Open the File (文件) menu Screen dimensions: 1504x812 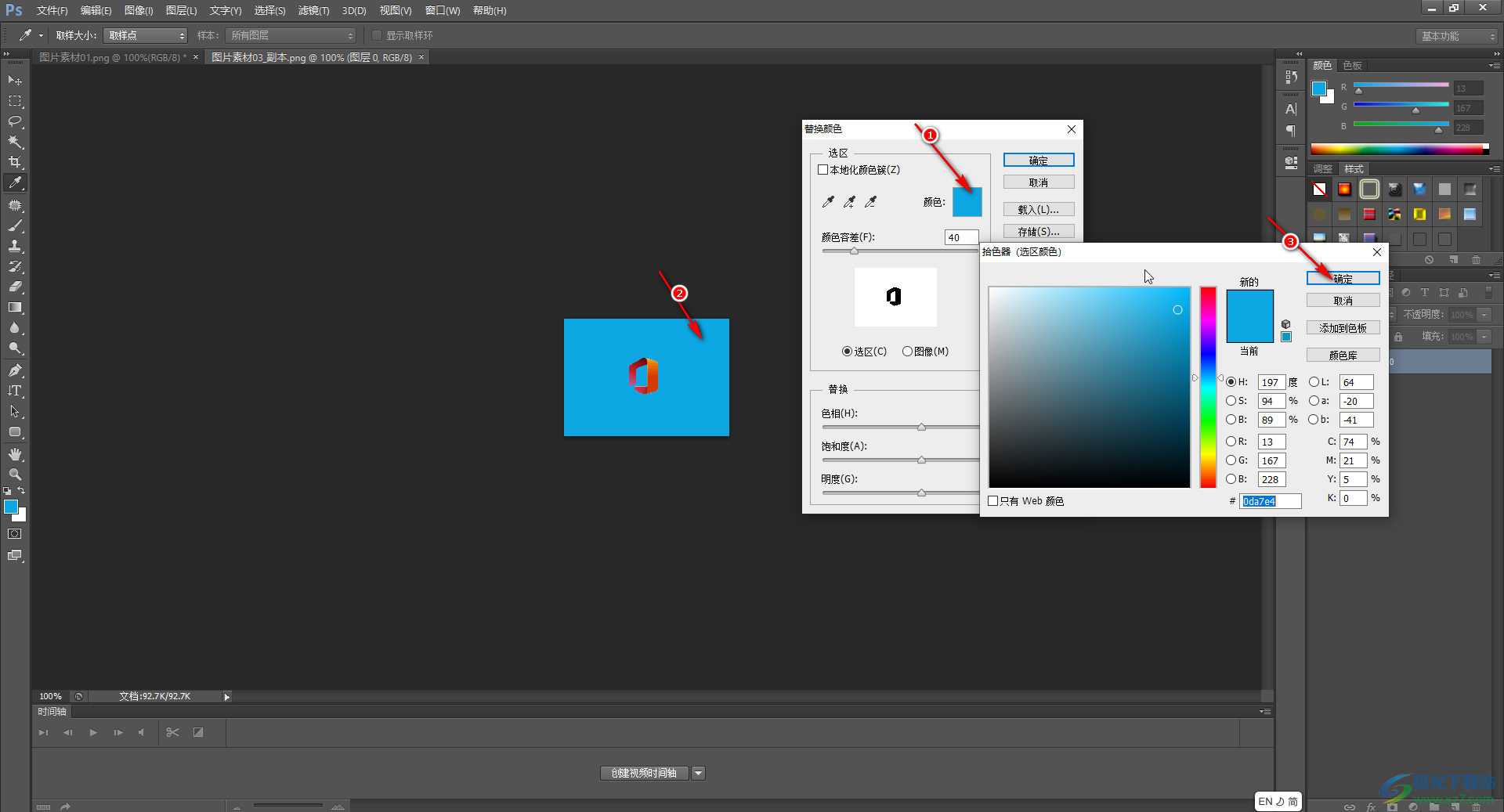coord(52,11)
